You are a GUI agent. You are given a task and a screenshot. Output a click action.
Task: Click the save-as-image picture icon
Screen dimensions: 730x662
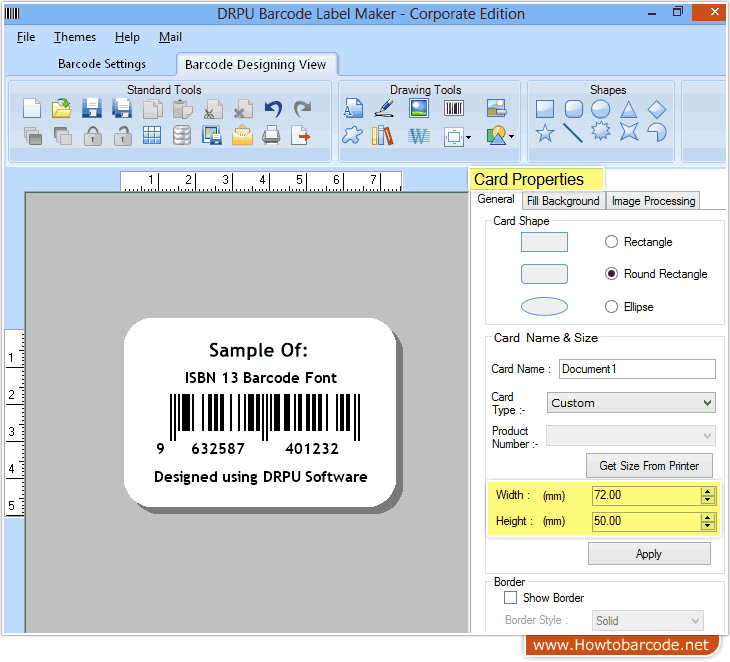[212, 135]
